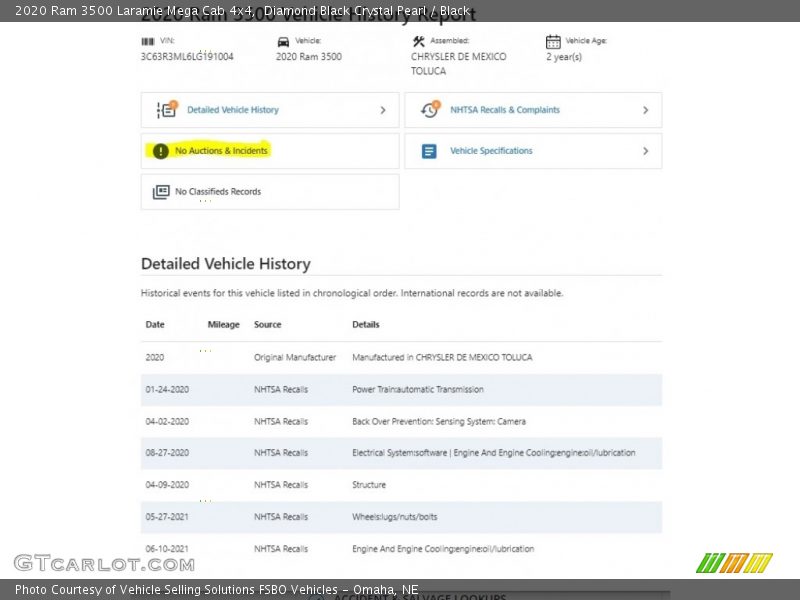Click the VIN barcode icon
This screenshot has width=800, height=600.
148,41
